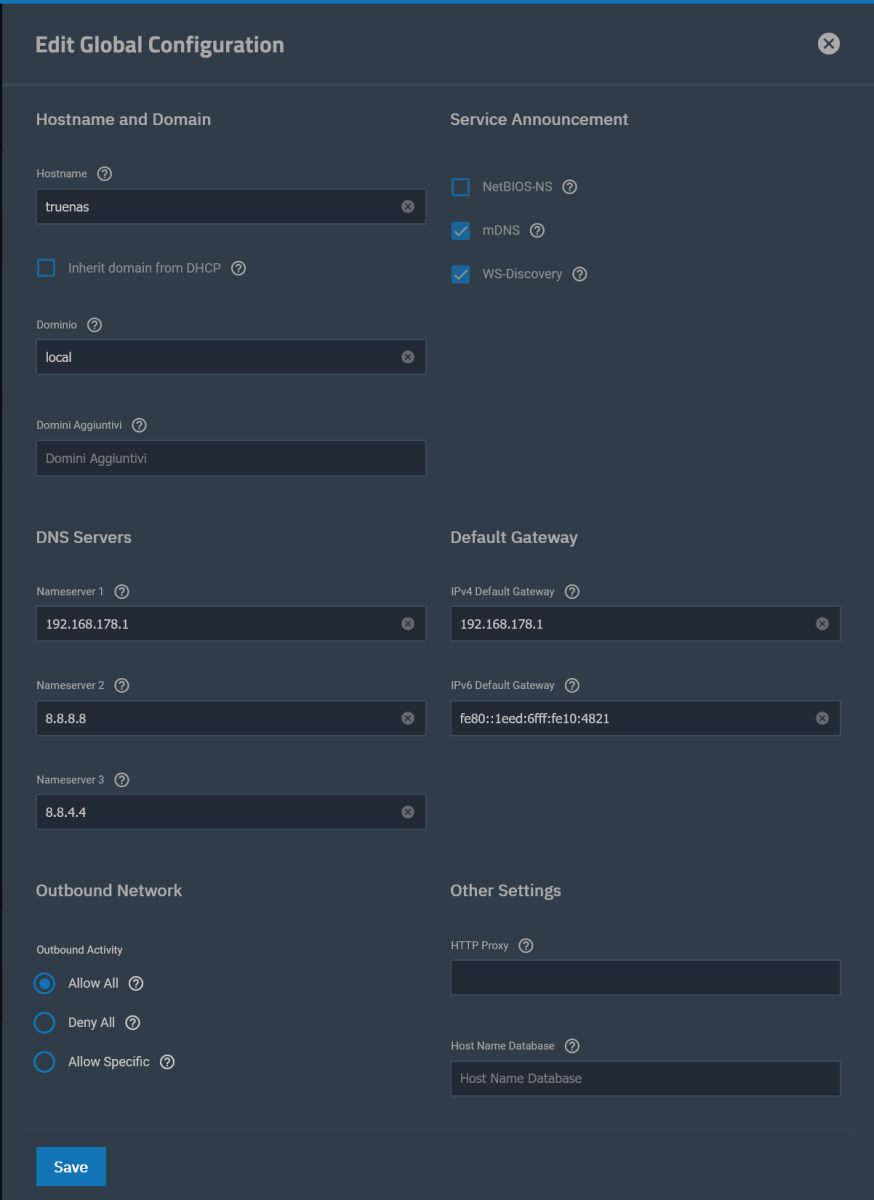
Task: Click the Host Name Database field
Action: [x=645, y=1078]
